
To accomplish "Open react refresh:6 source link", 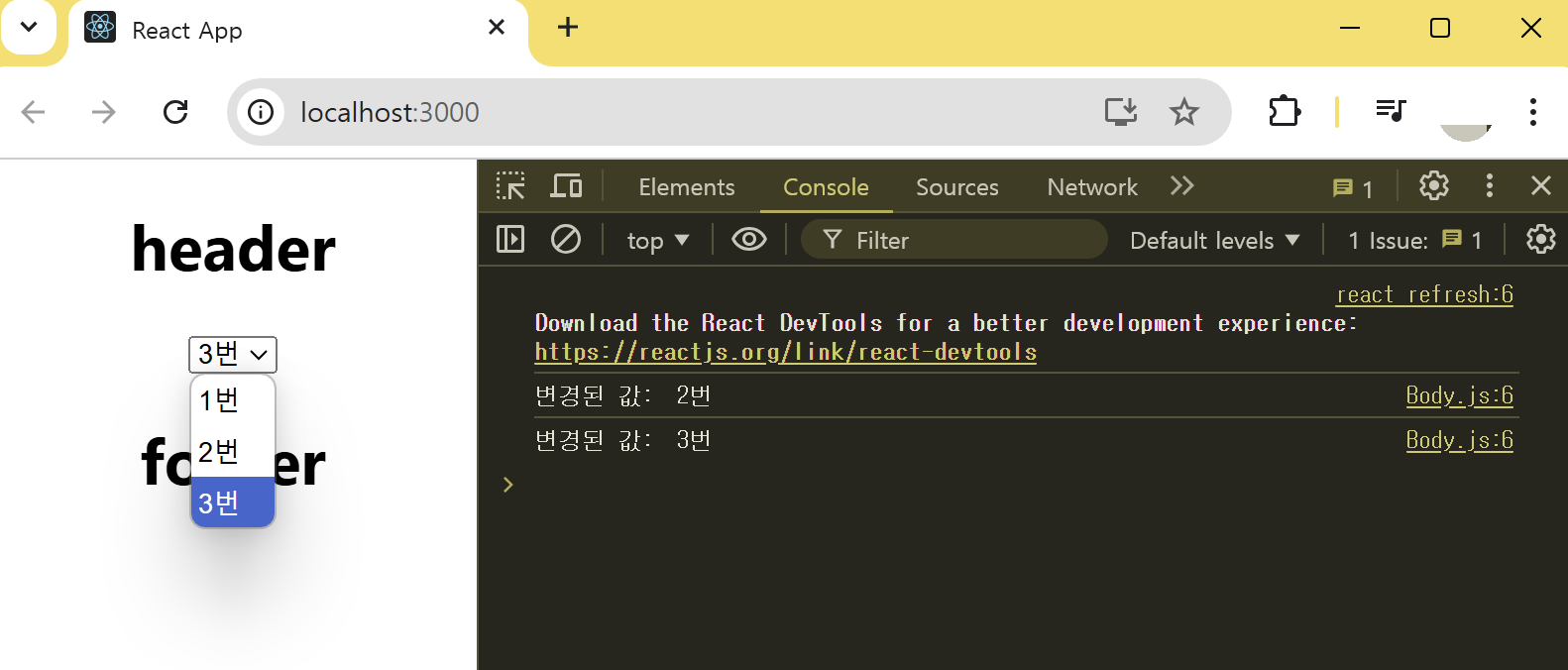I will pyautogui.click(x=1424, y=294).
